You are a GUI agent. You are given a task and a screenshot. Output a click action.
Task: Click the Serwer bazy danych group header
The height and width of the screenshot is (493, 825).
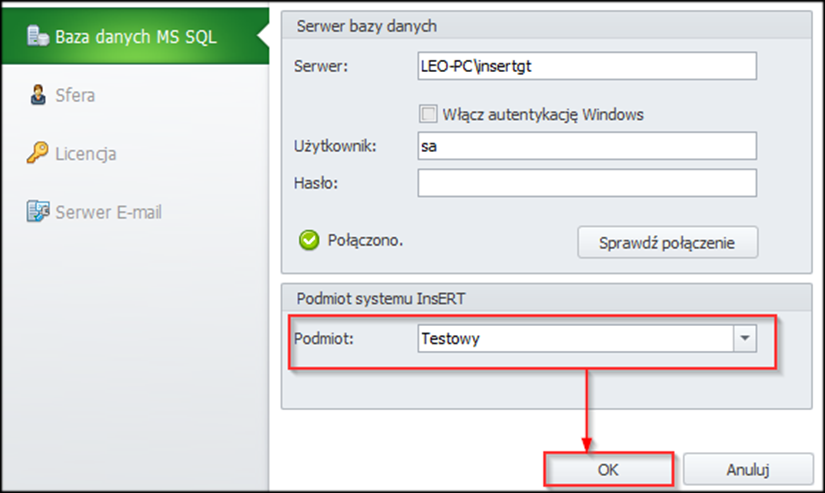[x=547, y=26]
